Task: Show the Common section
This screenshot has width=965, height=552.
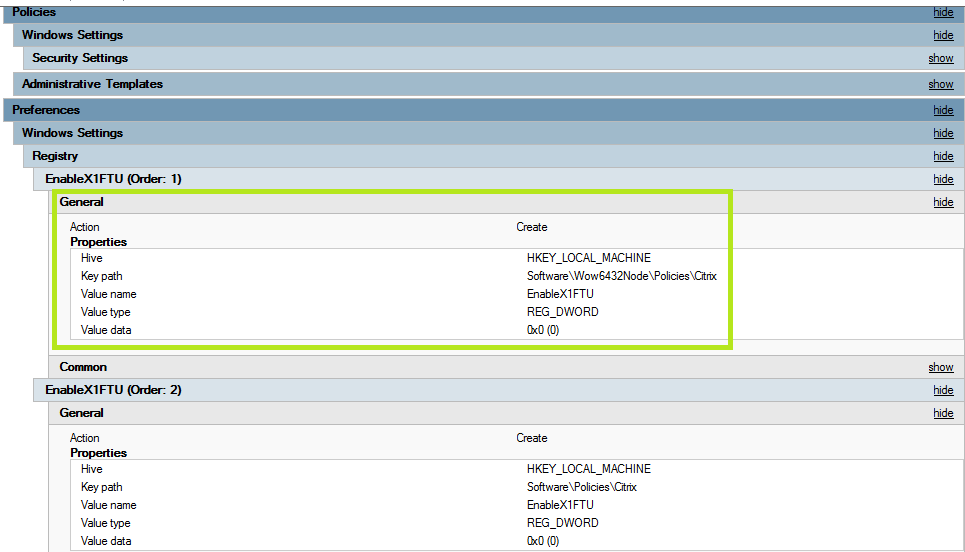Action: [x=940, y=367]
